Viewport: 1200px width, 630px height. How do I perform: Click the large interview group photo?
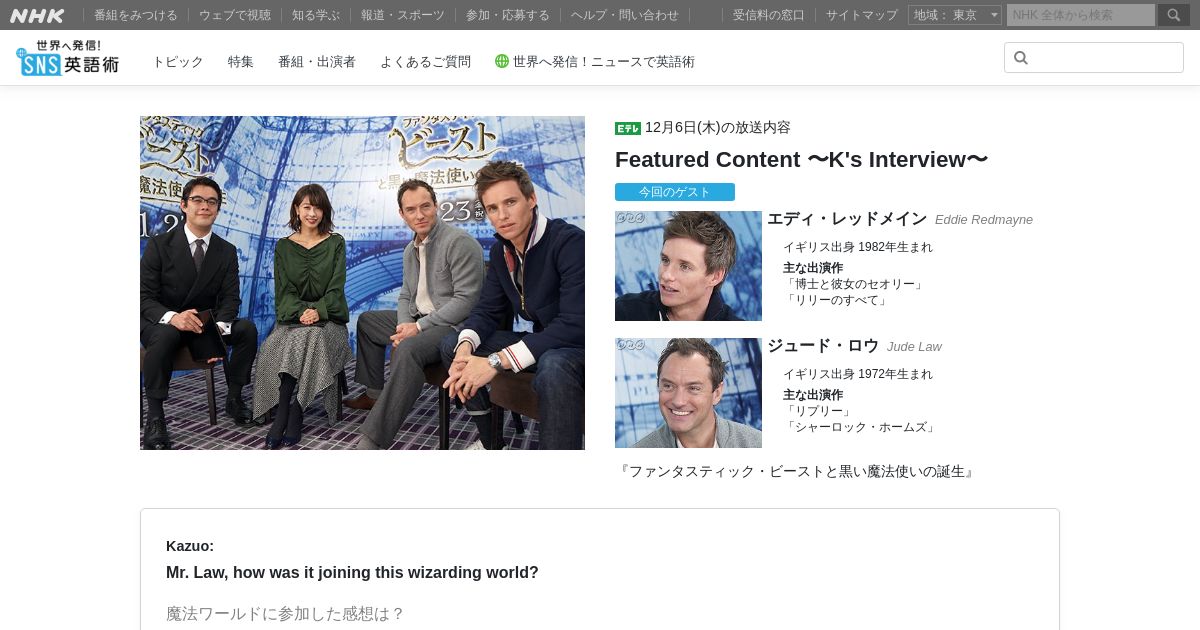(362, 283)
